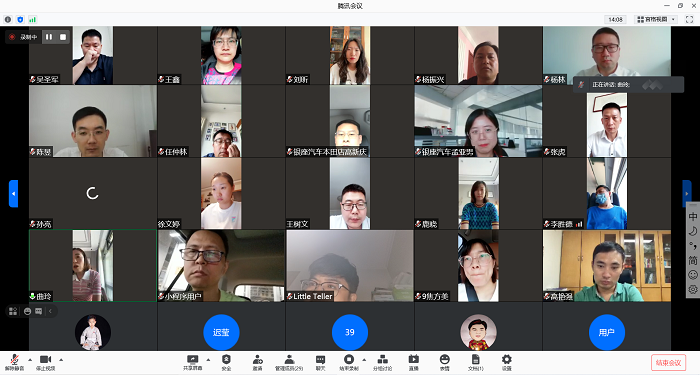Select the 王鑫 video tile
The width and height of the screenshot is (700, 375).
221,55
